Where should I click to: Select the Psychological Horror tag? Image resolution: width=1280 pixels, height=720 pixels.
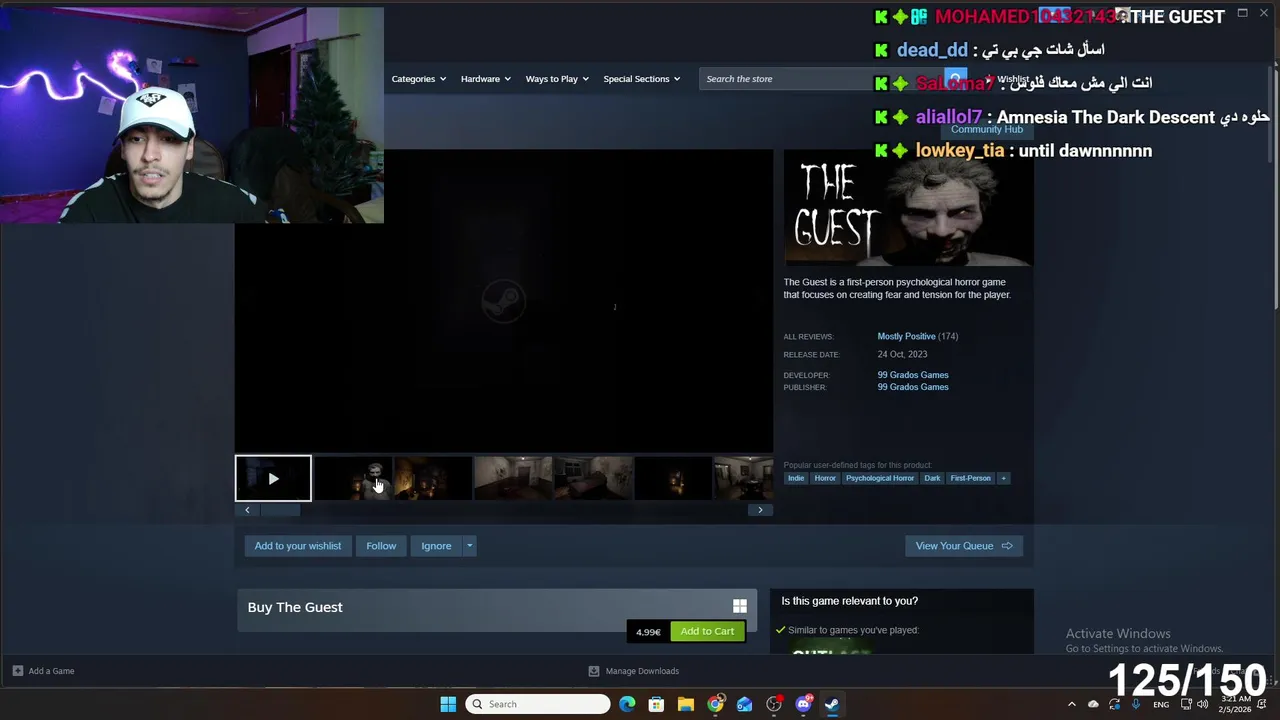[880, 478]
